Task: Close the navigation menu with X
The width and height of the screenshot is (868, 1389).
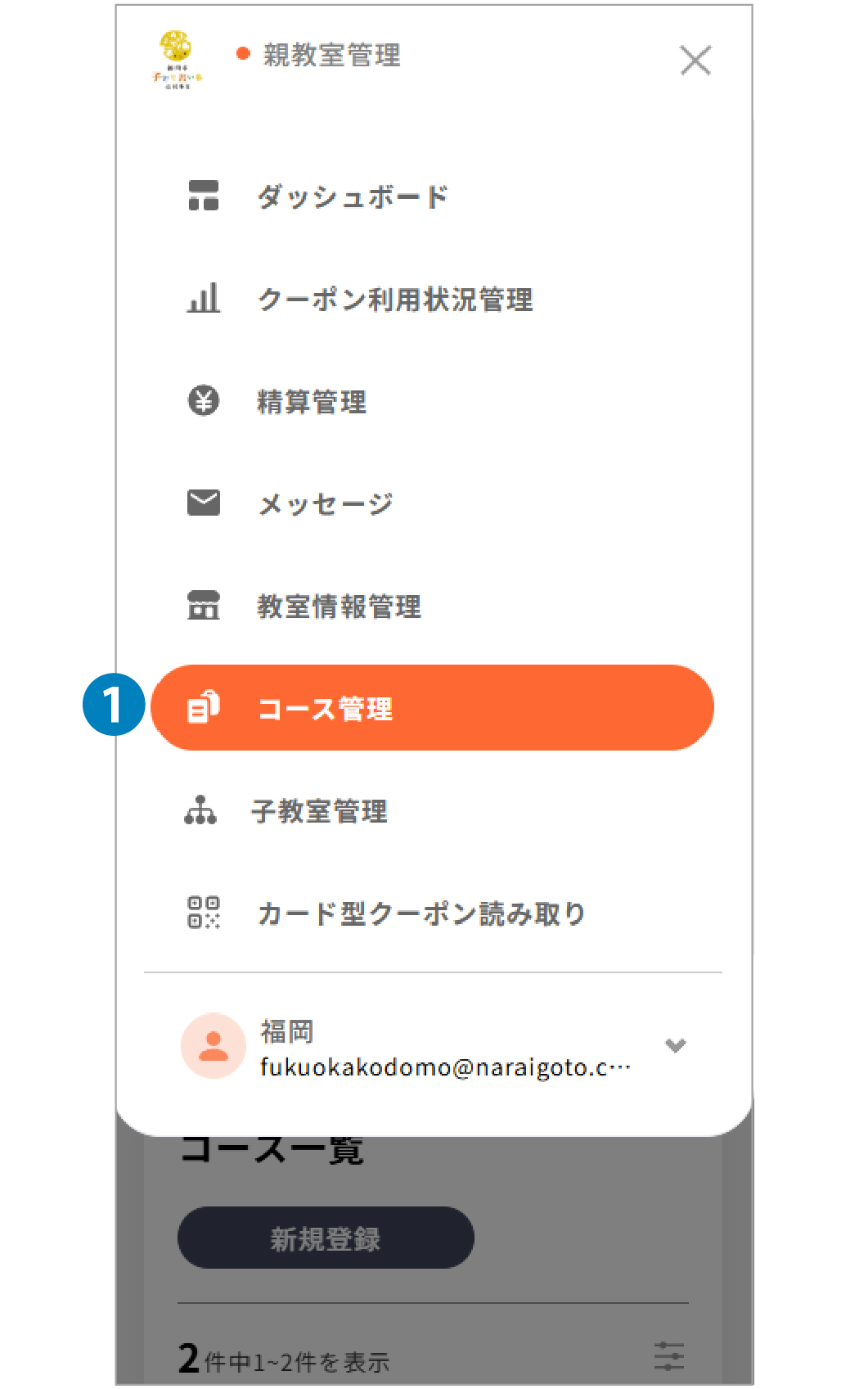Action: pos(695,60)
